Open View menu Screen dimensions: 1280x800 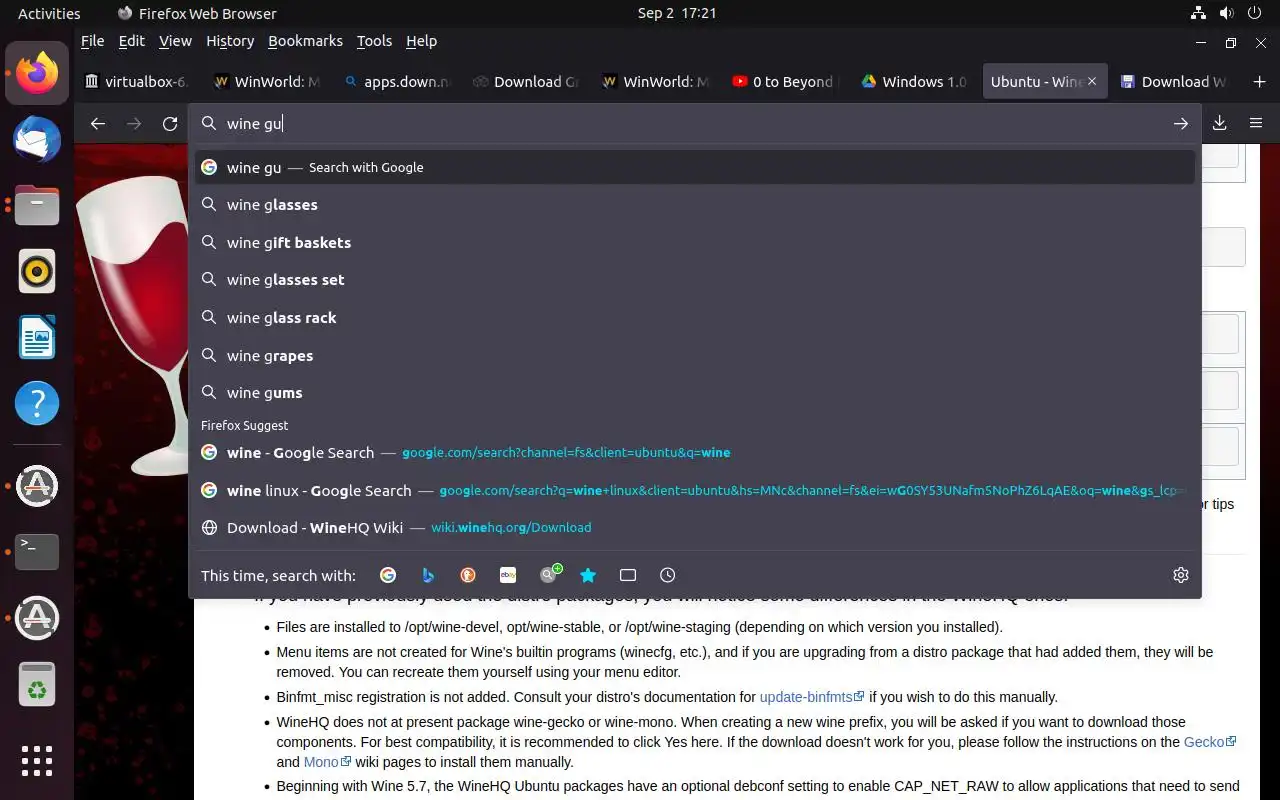(x=175, y=41)
